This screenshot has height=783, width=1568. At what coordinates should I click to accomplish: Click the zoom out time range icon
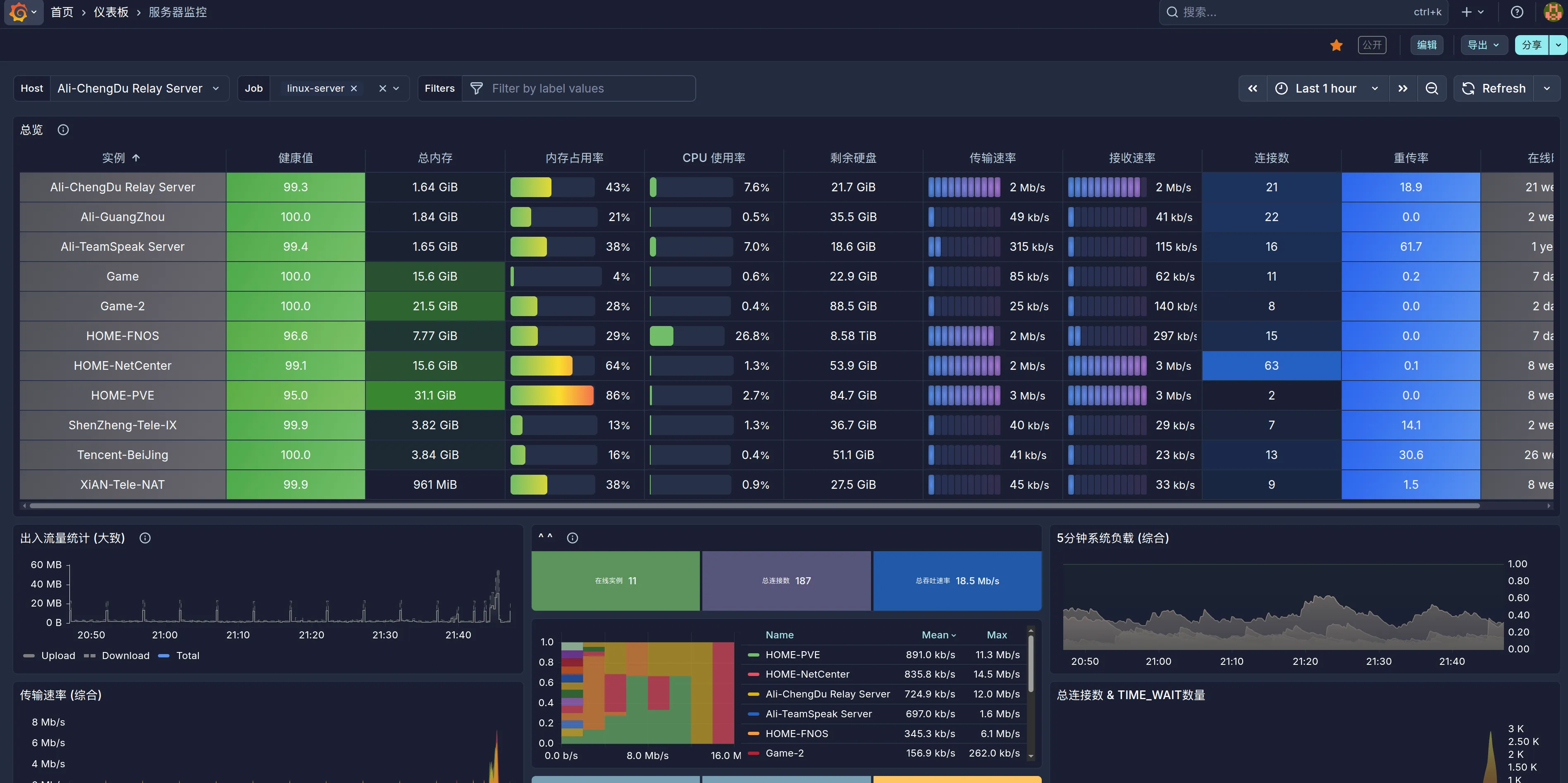tap(1432, 89)
